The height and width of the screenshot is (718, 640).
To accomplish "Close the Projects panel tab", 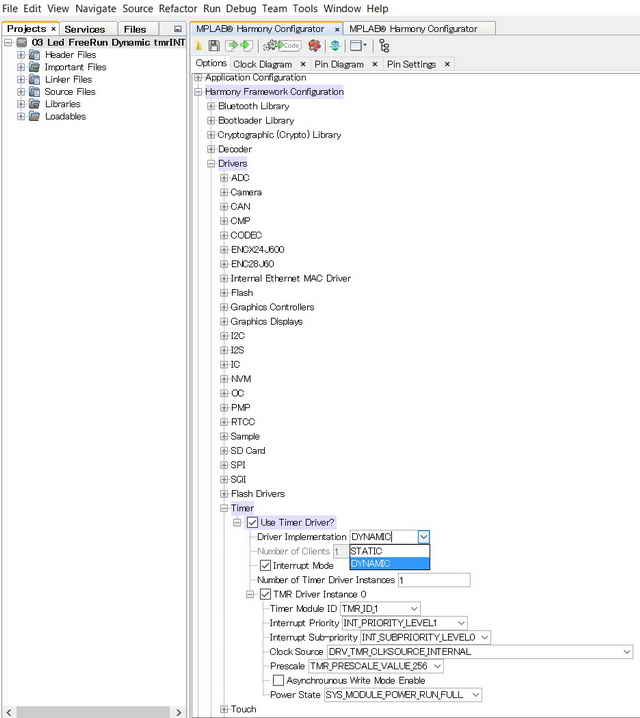I will 53,29.
